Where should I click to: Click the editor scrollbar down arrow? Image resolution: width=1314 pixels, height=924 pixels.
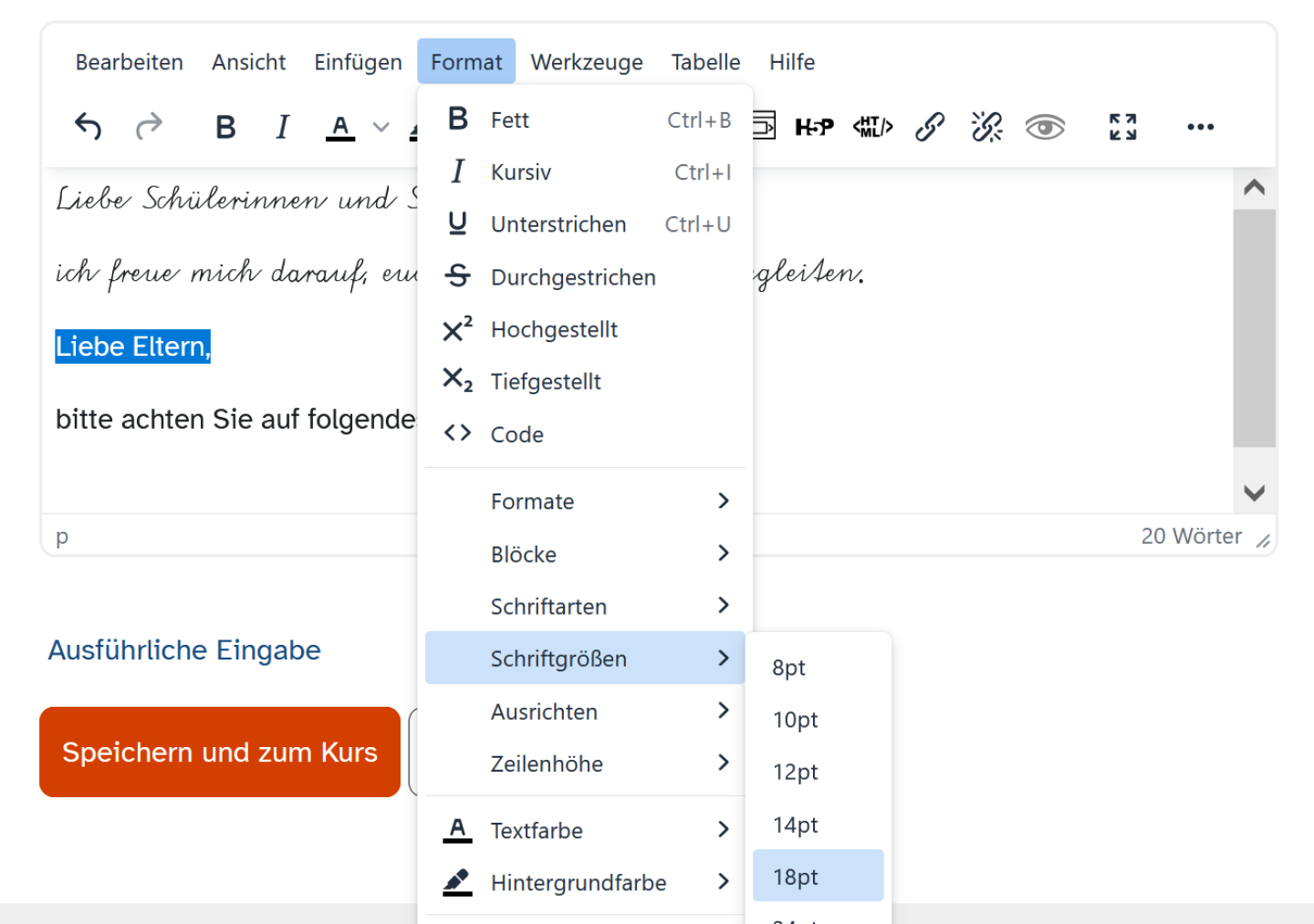pos(1255,493)
